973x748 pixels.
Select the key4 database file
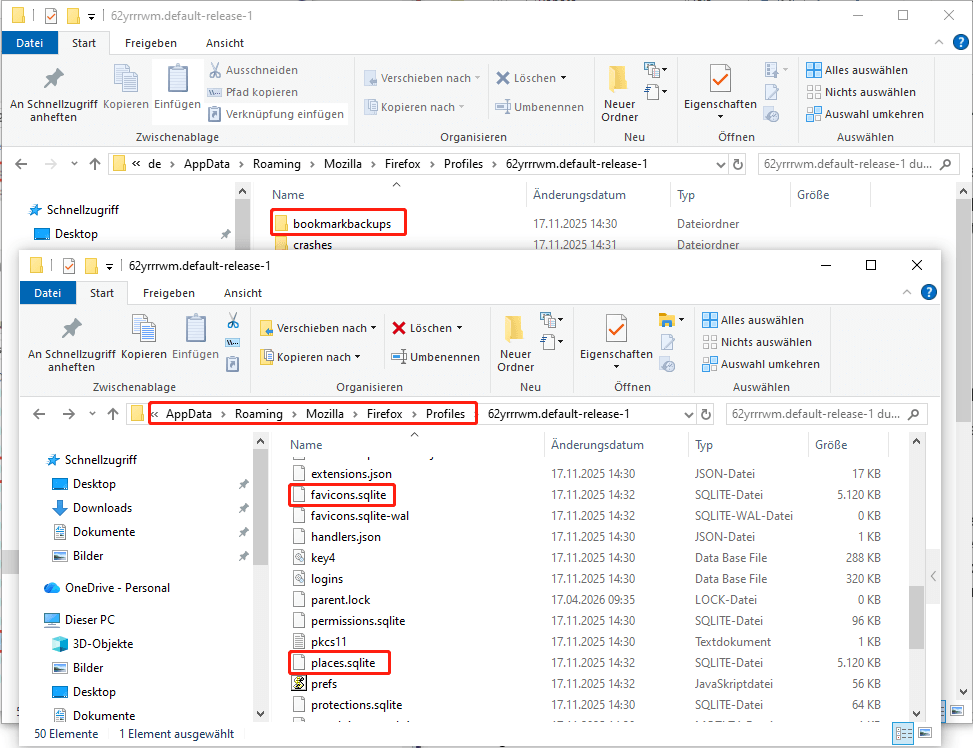(323, 557)
